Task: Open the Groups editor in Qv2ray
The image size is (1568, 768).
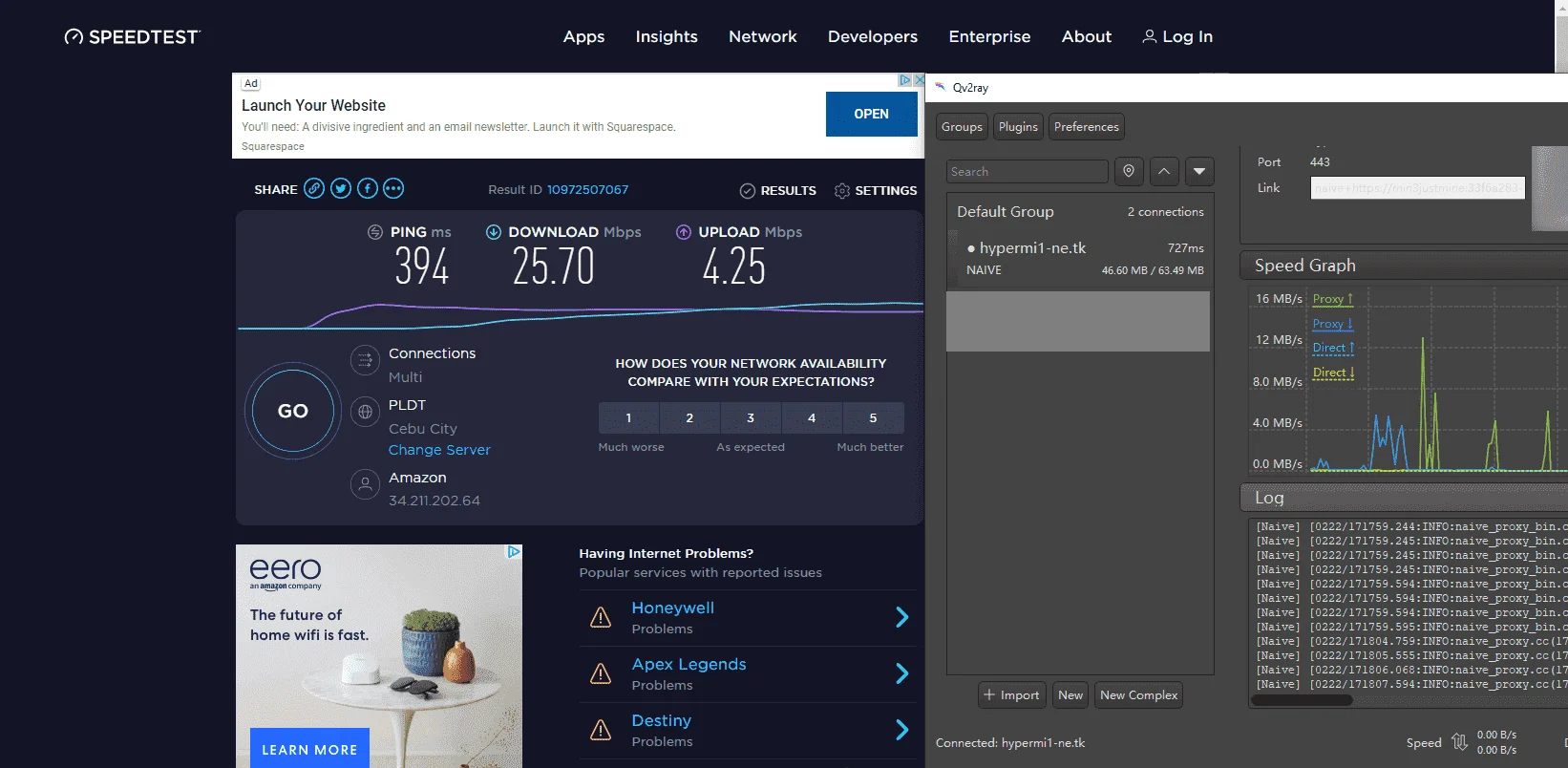Action: pyautogui.click(x=962, y=127)
